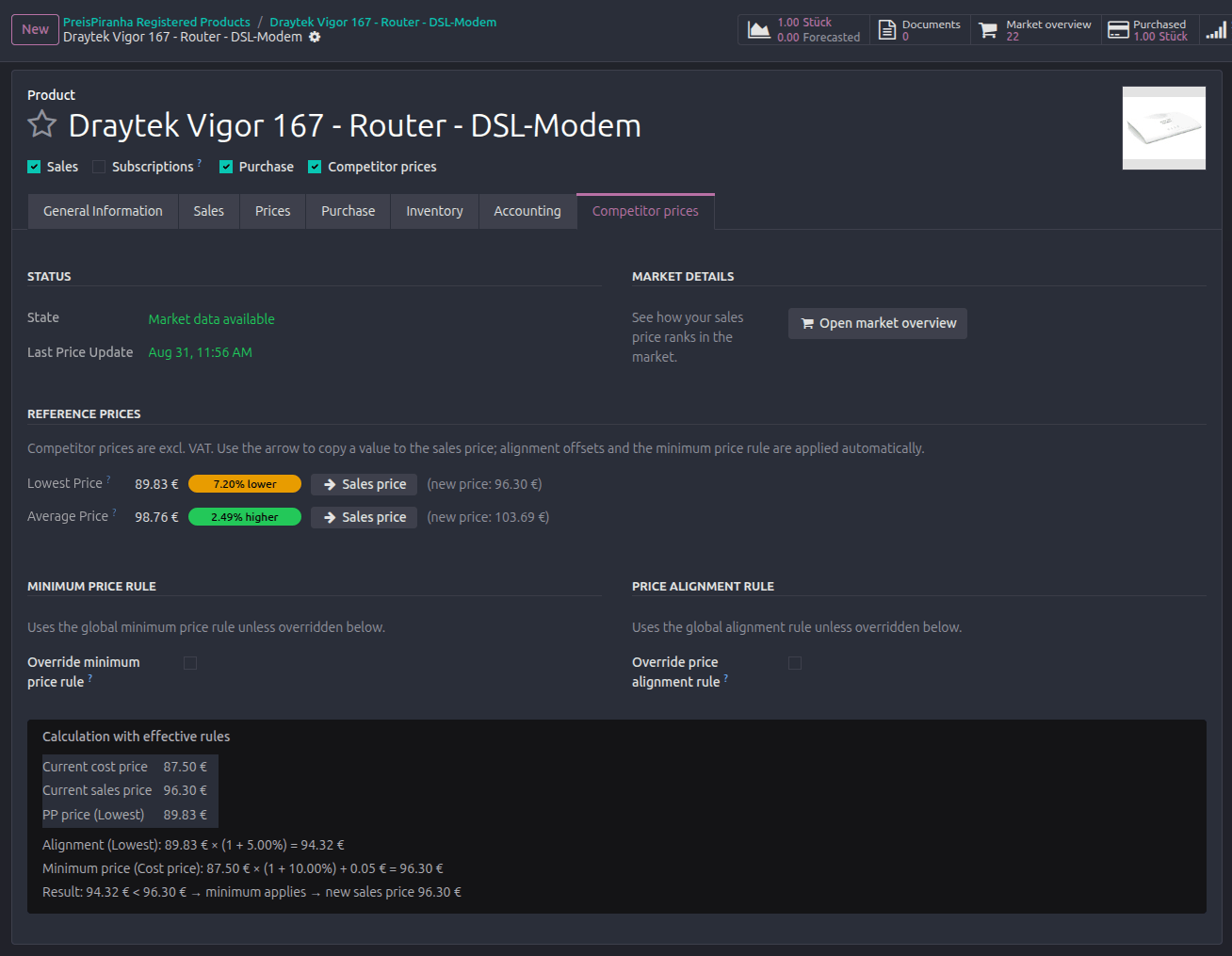
Task: Open the Inventory tab
Action: pos(434,211)
